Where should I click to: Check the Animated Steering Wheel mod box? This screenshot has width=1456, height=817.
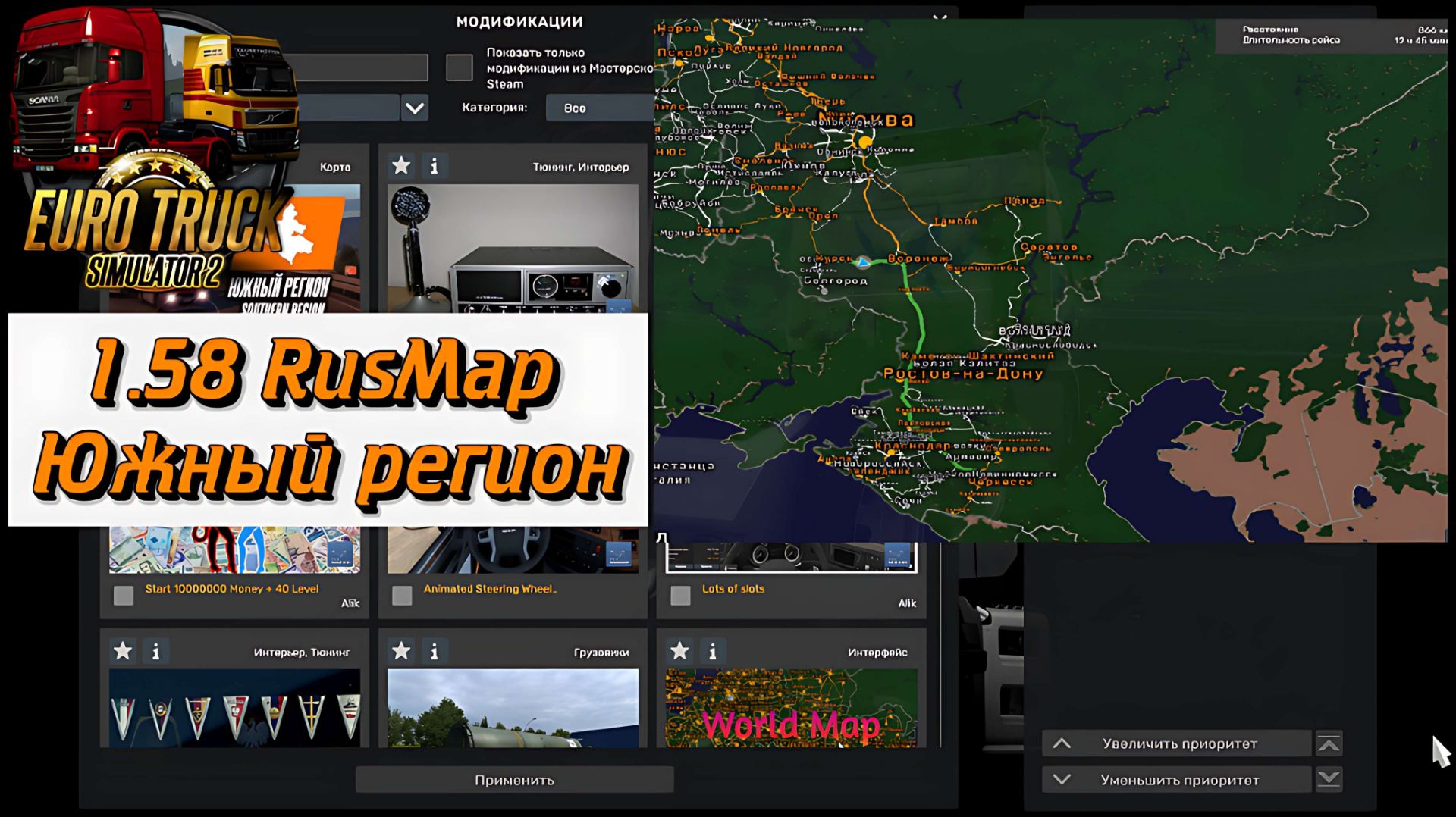[x=402, y=596]
